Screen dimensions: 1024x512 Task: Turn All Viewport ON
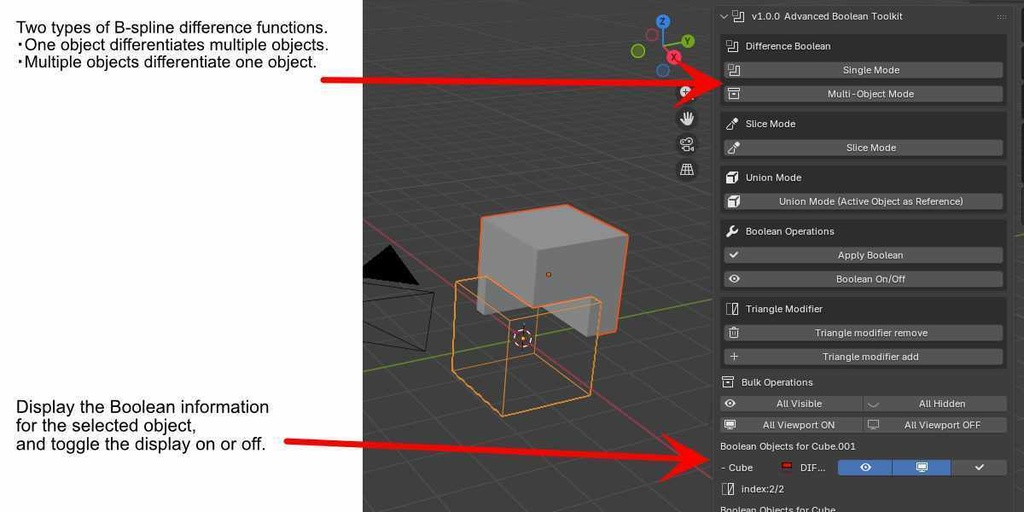[791, 424]
